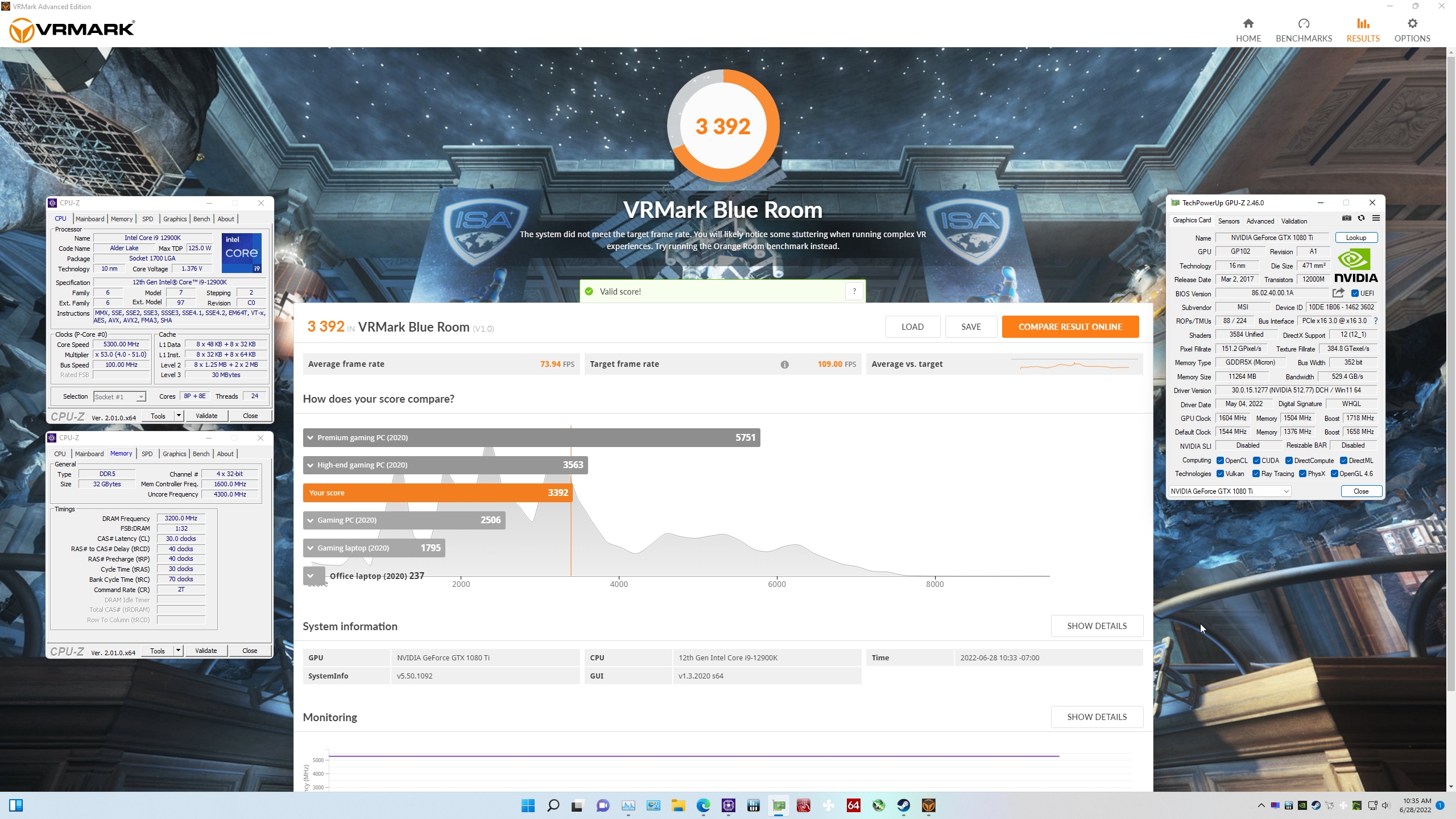
Task: Open Validation tab in GPU-Z
Action: (1294, 221)
